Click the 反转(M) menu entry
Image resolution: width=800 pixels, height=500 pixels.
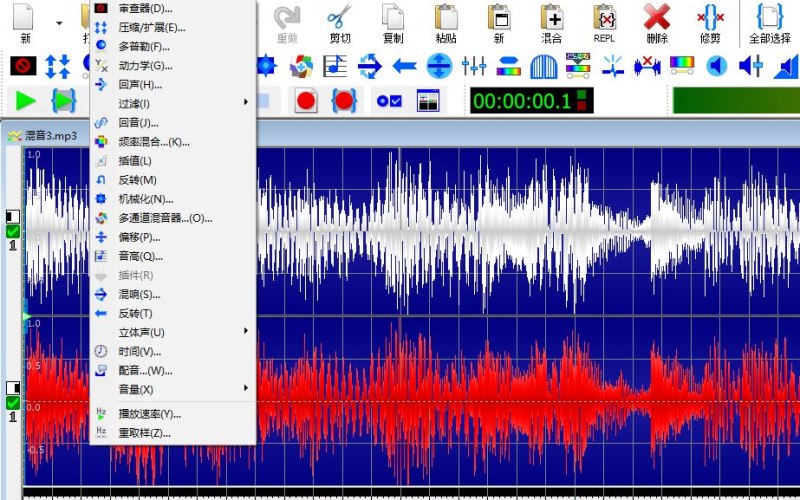172,180
